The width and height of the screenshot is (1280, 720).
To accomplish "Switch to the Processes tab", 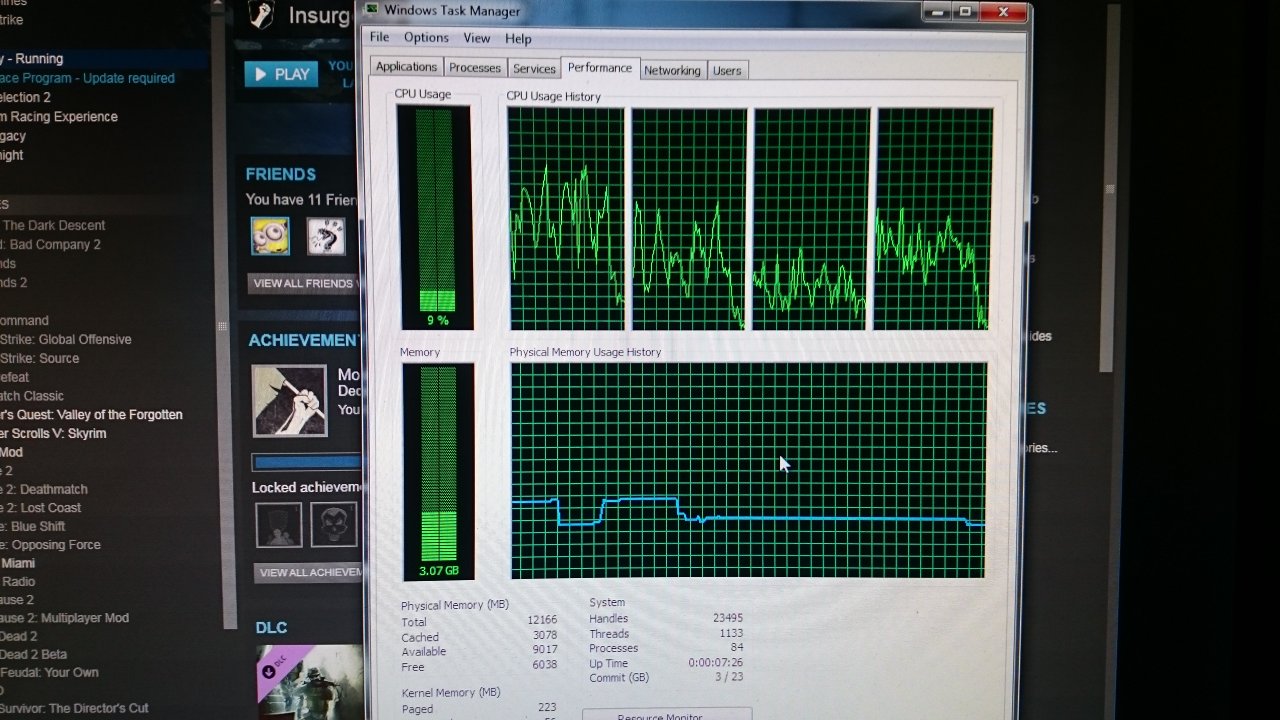I will point(475,68).
